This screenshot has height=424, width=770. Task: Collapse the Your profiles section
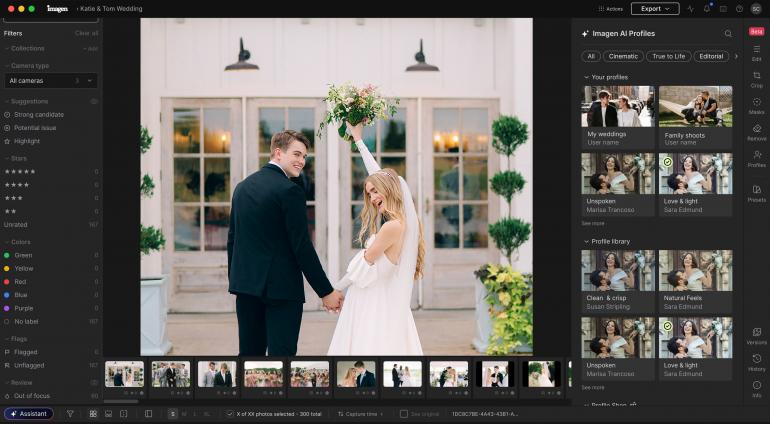[586, 77]
